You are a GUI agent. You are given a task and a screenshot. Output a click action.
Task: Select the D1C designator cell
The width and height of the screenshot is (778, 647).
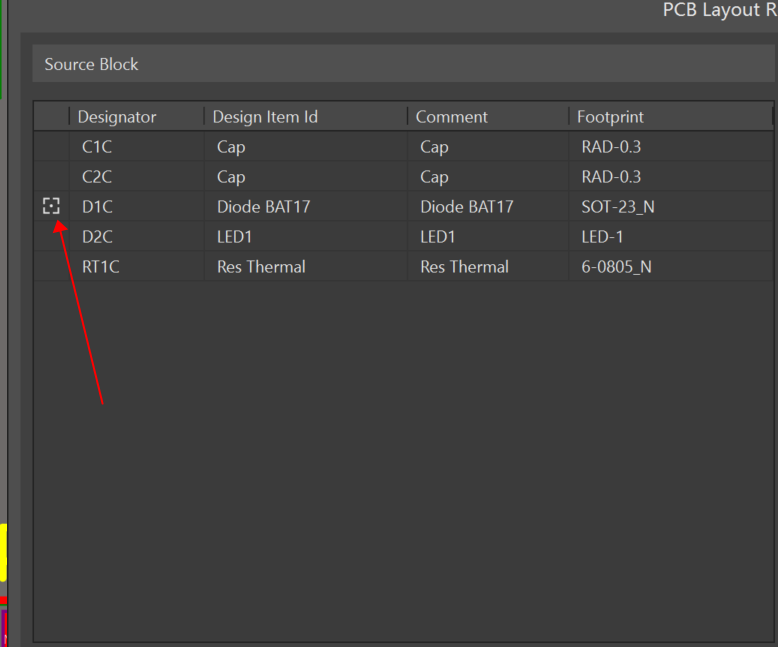click(x=98, y=207)
